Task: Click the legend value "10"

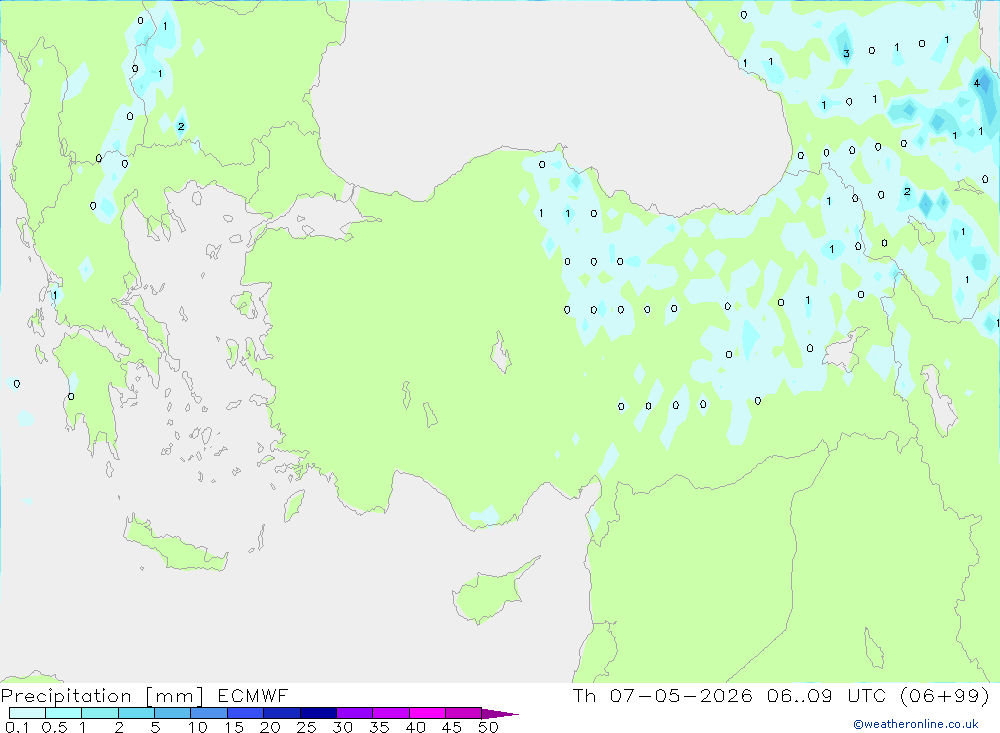Action: tap(198, 727)
